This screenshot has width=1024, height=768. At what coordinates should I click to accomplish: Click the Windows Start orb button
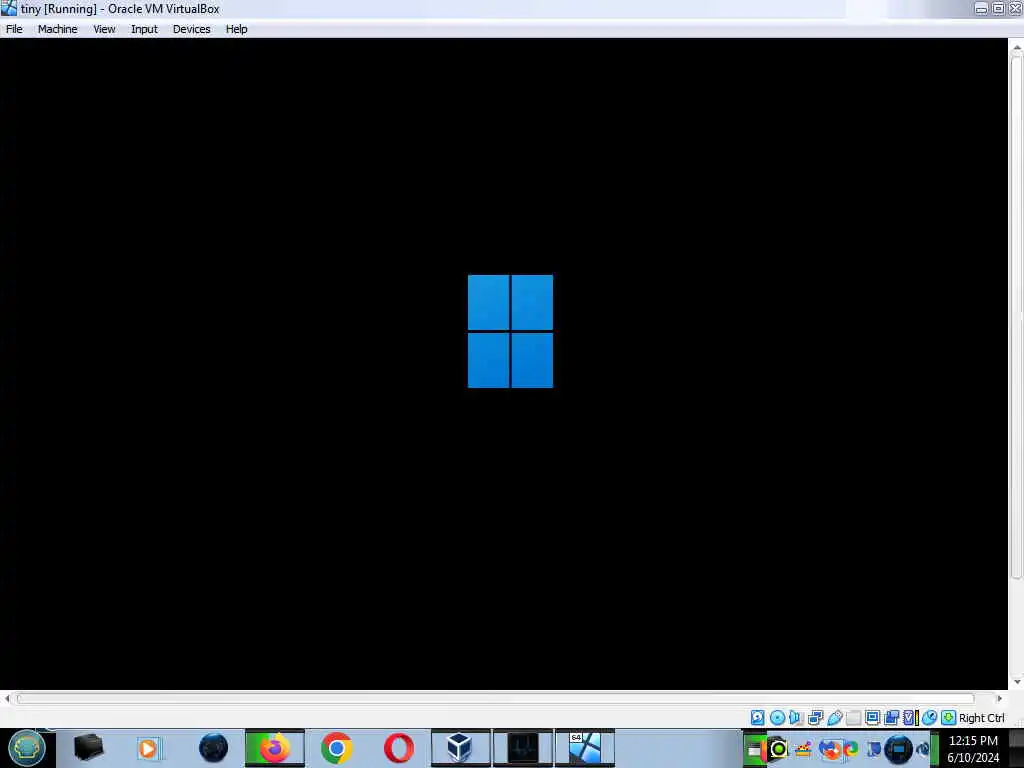coord(27,748)
